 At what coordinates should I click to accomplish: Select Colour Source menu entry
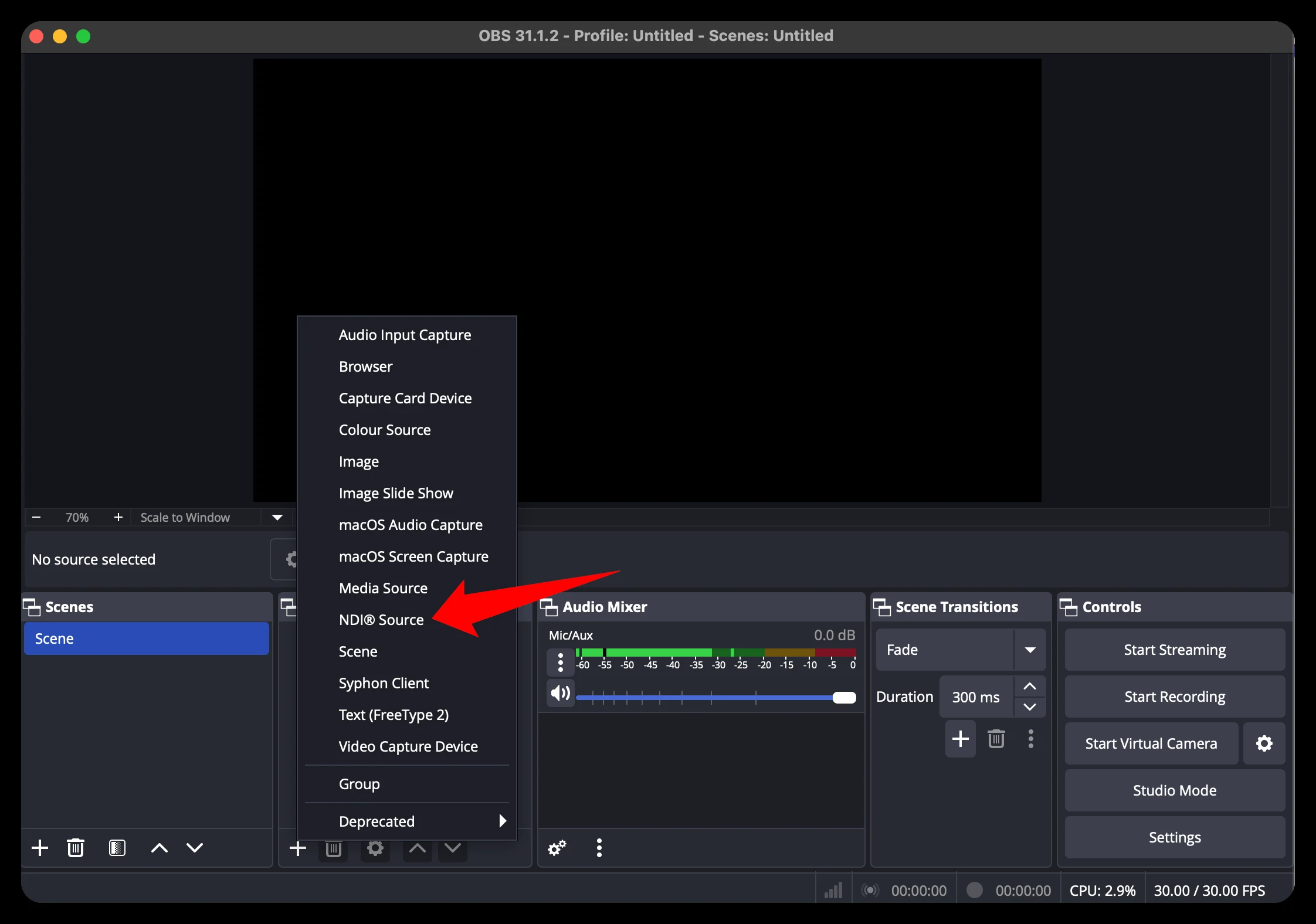[407, 430]
